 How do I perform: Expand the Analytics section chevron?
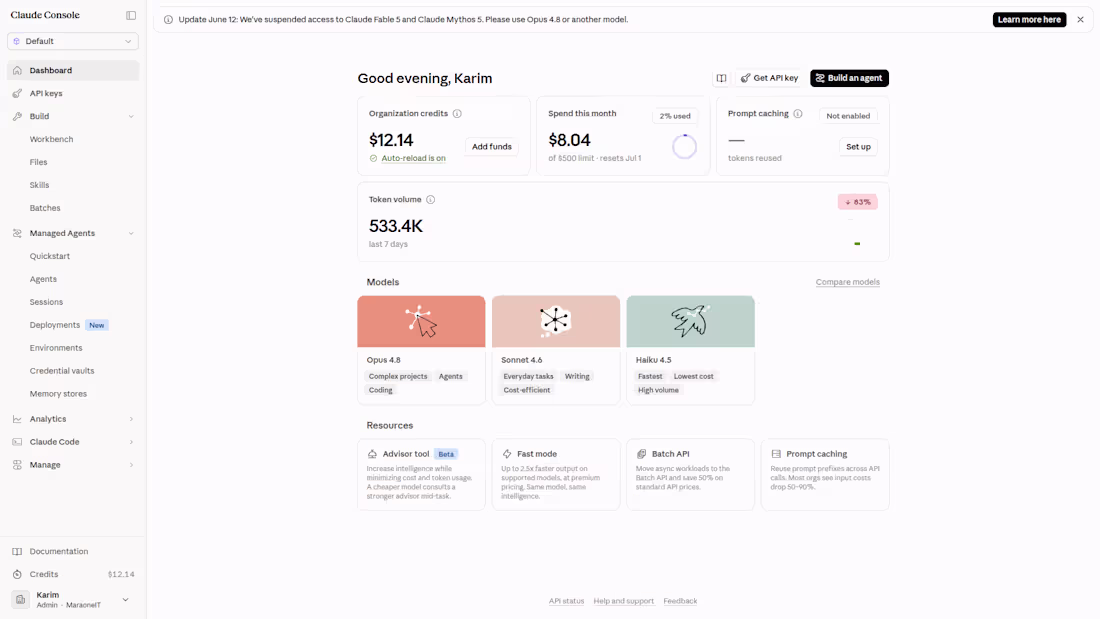pyautogui.click(x=131, y=419)
